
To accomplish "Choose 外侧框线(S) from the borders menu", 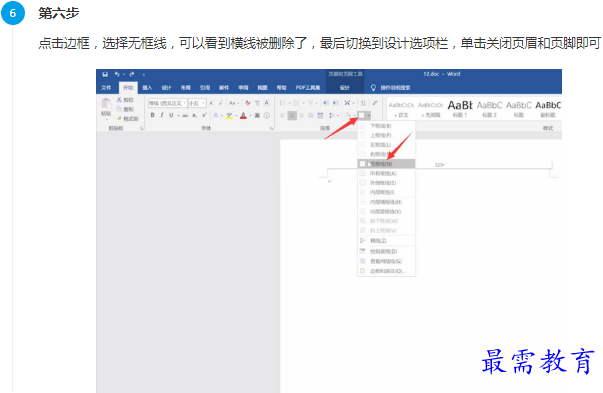I will 386,183.
